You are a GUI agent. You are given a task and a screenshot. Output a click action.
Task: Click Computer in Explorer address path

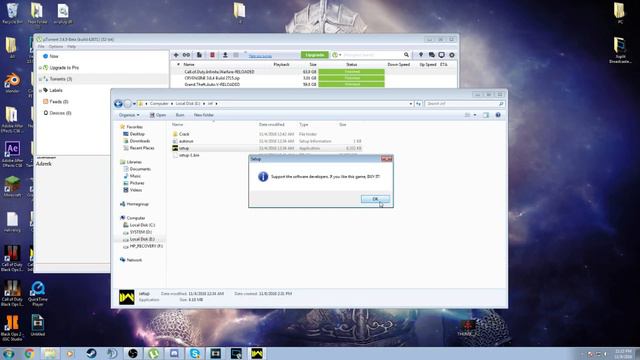(x=159, y=104)
